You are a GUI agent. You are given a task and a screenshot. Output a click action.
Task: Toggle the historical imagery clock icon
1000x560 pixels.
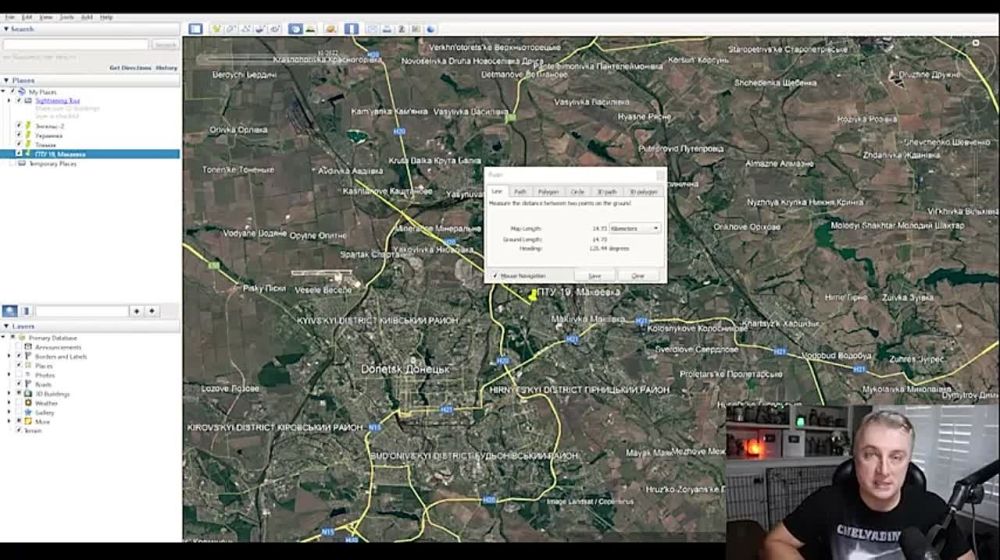tap(295, 29)
